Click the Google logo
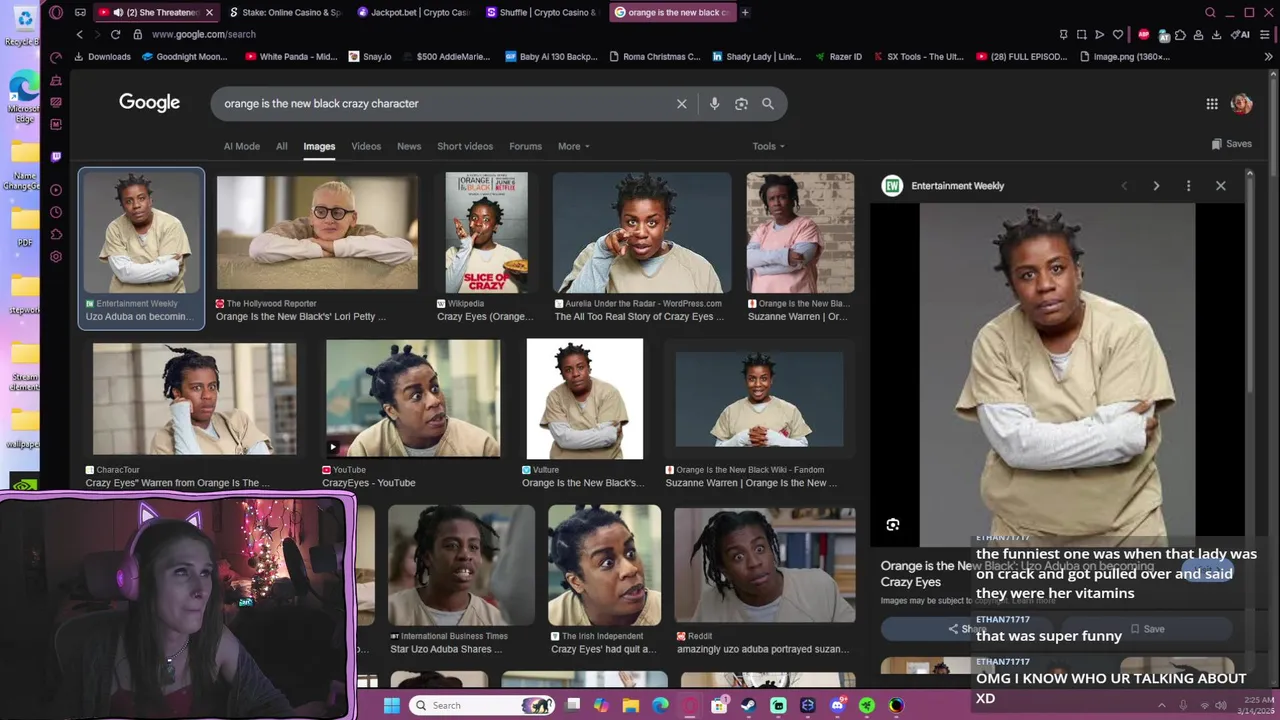 click(149, 103)
